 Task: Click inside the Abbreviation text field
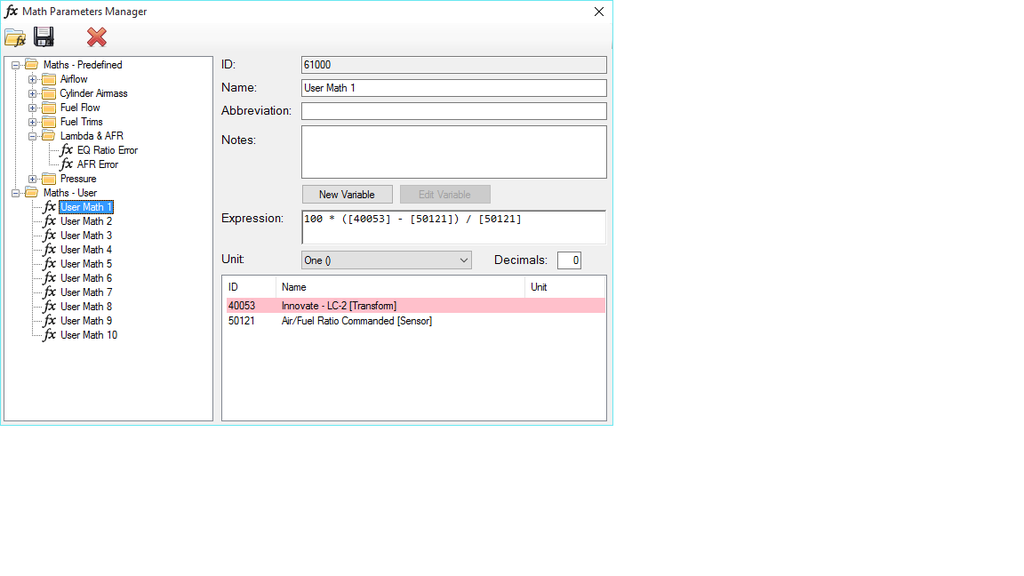tap(453, 110)
